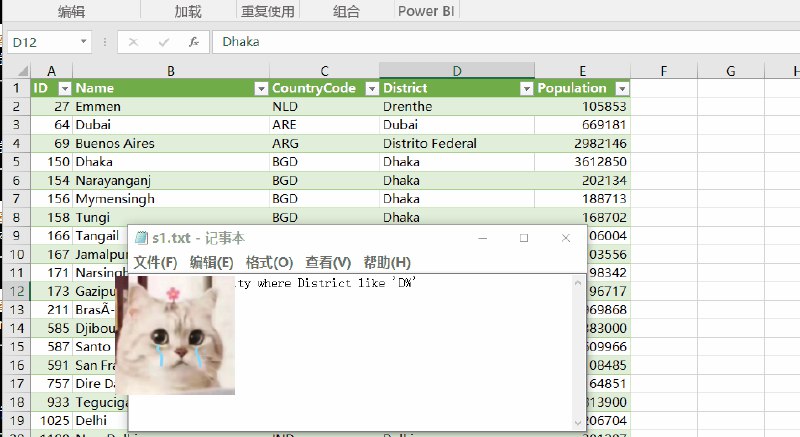Click the Drenthe district cell
This screenshot has height=437, width=800.
457,107
